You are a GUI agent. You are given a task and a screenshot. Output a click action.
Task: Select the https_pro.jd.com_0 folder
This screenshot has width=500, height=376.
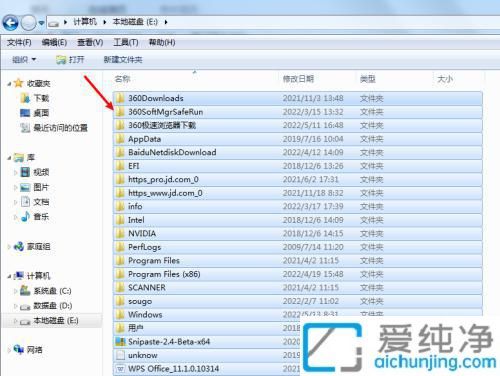(x=298, y=179)
